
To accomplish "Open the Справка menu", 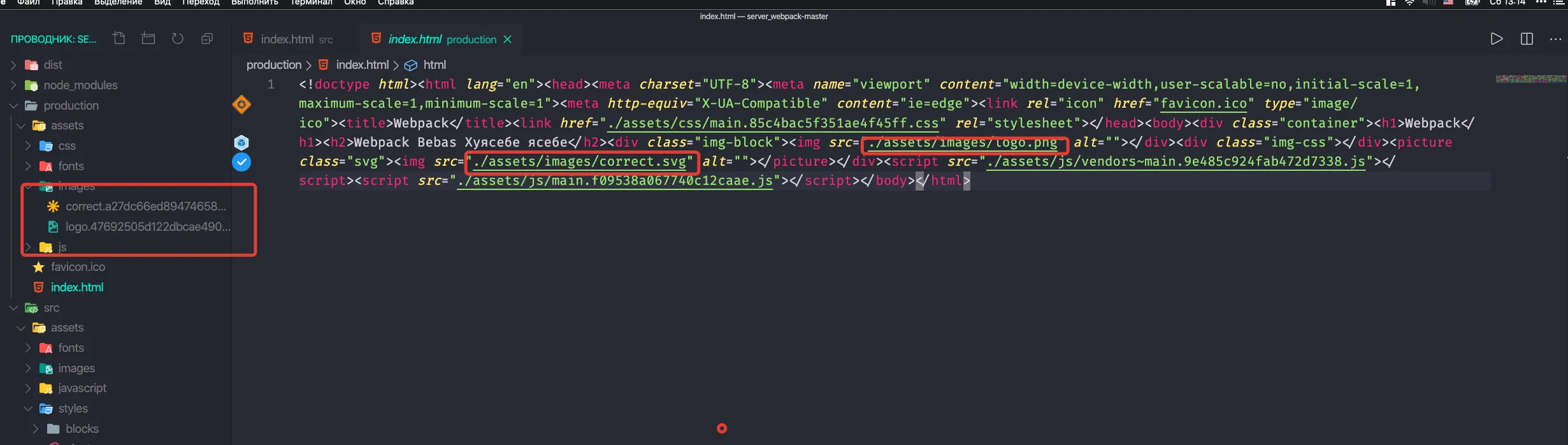I will pyautogui.click(x=396, y=3).
